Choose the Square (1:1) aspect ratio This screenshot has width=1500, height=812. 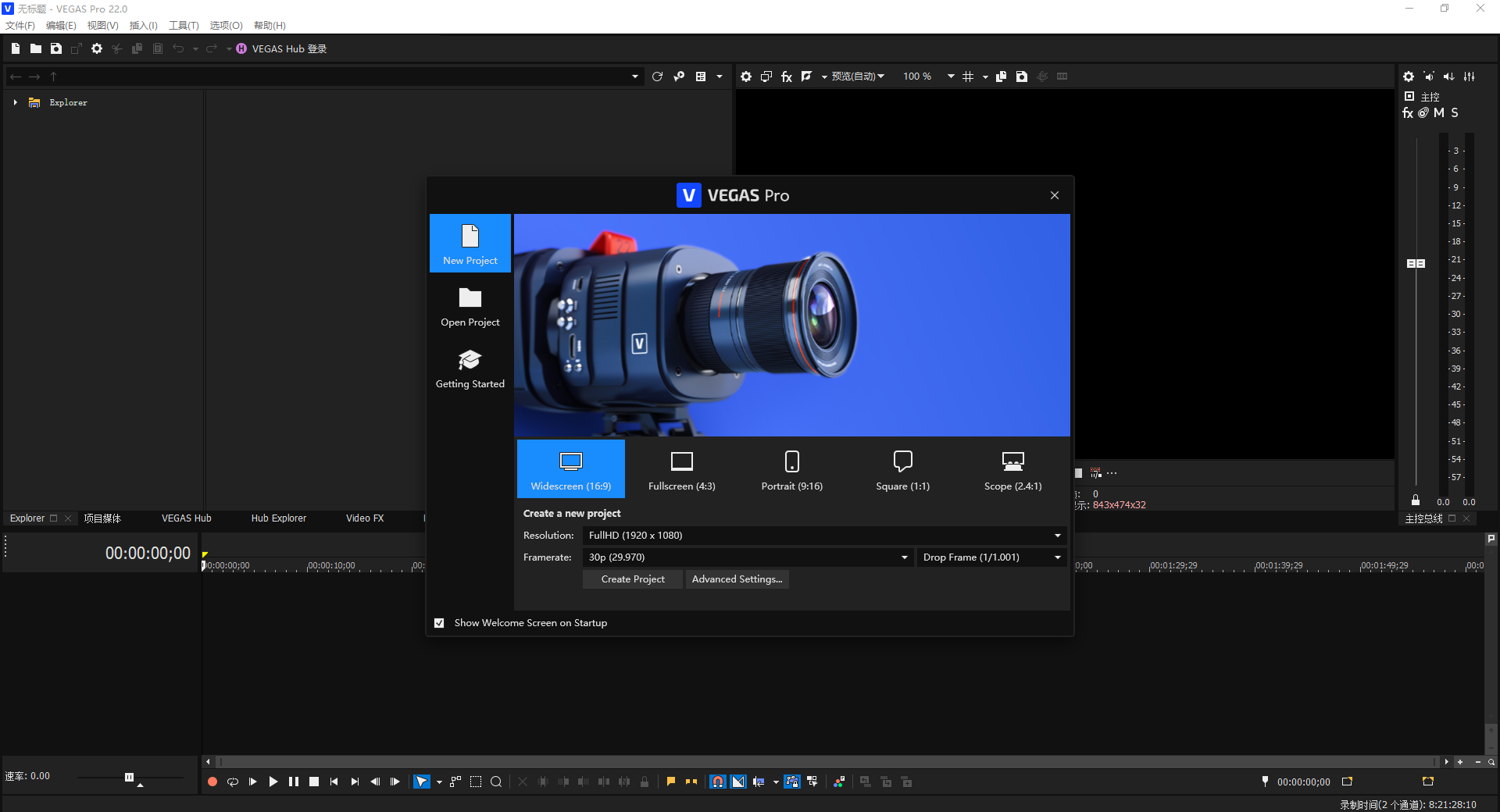pos(902,468)
